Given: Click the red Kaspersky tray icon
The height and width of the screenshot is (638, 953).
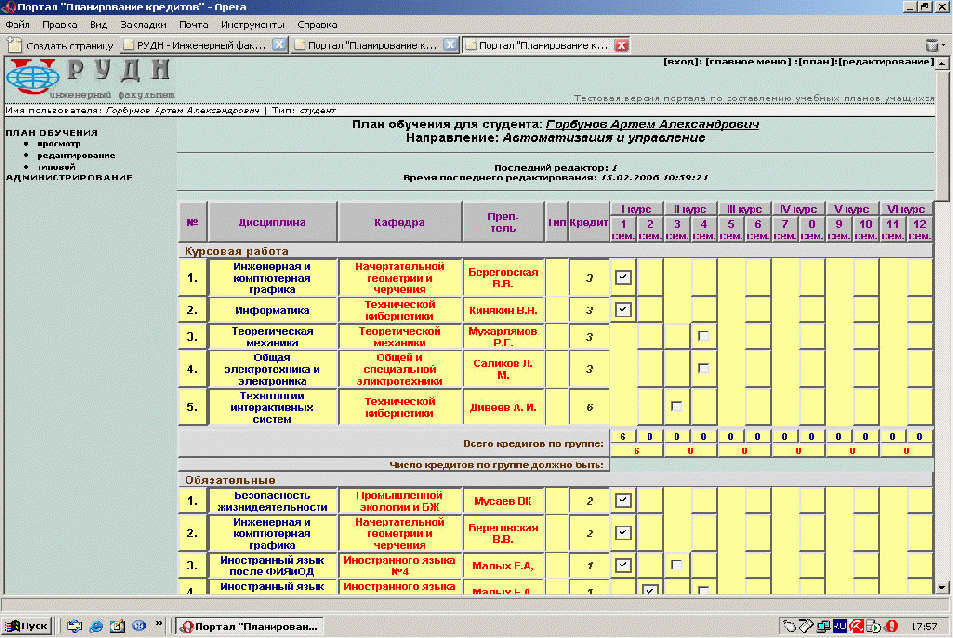Looking at the screenshot, I should 857,626.
